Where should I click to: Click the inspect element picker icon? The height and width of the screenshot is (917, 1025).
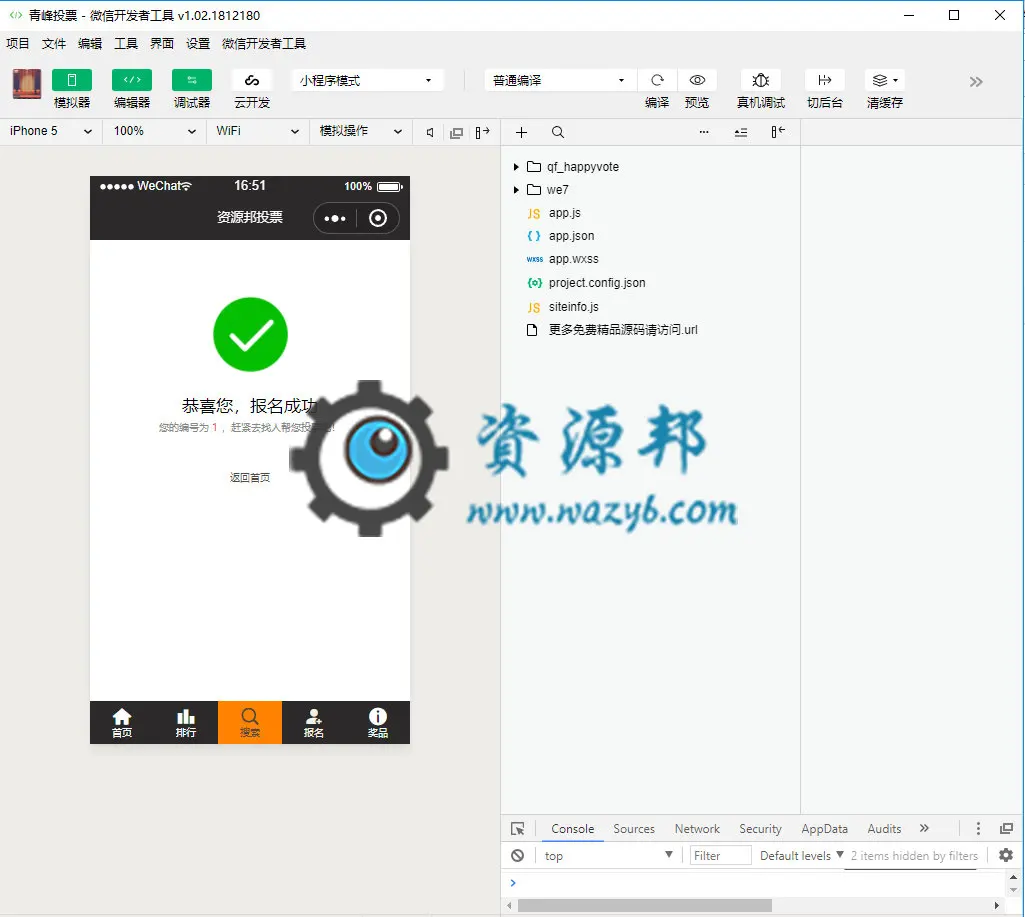[517, 829]
